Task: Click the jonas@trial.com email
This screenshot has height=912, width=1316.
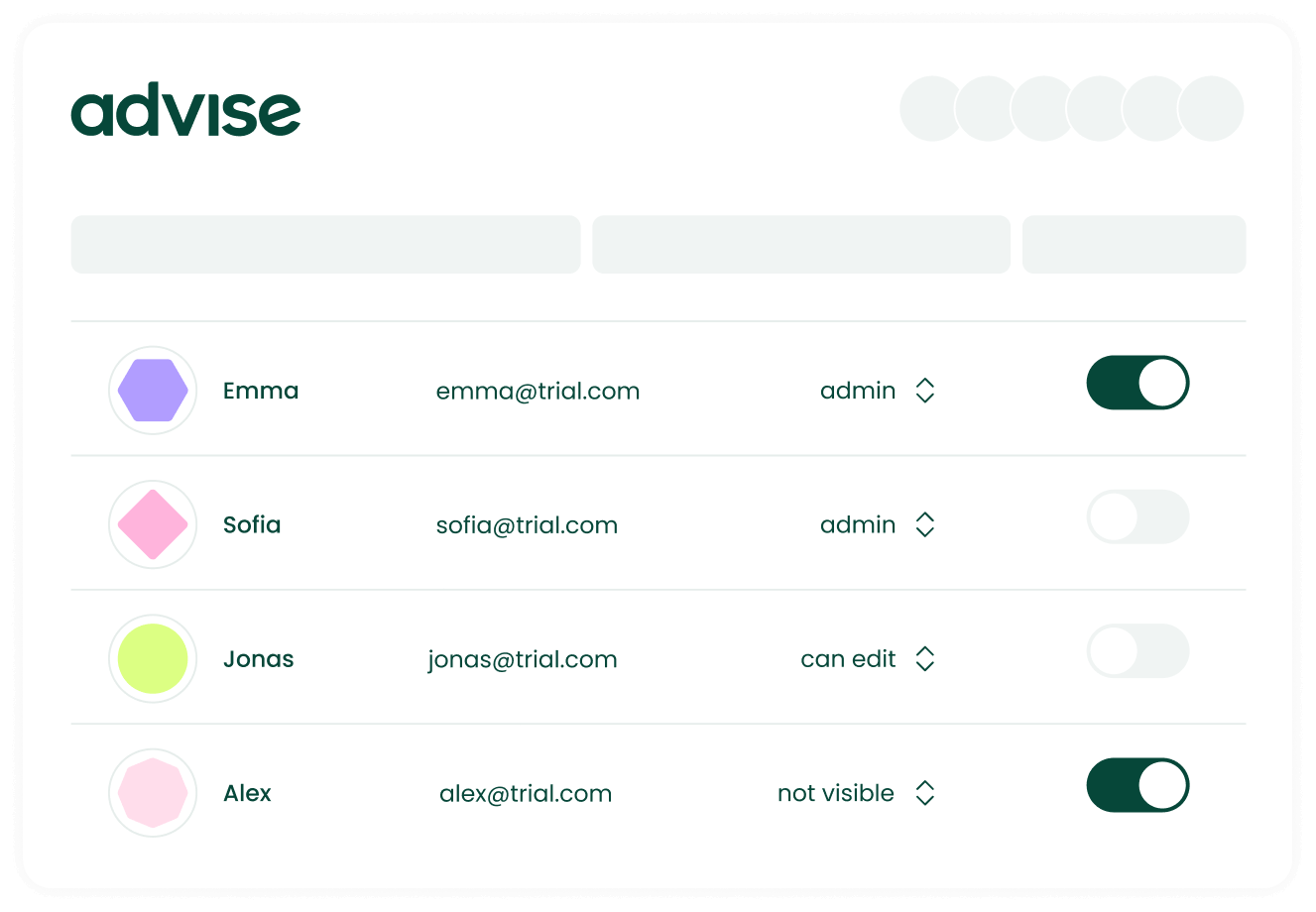Action: pos(523,659)
